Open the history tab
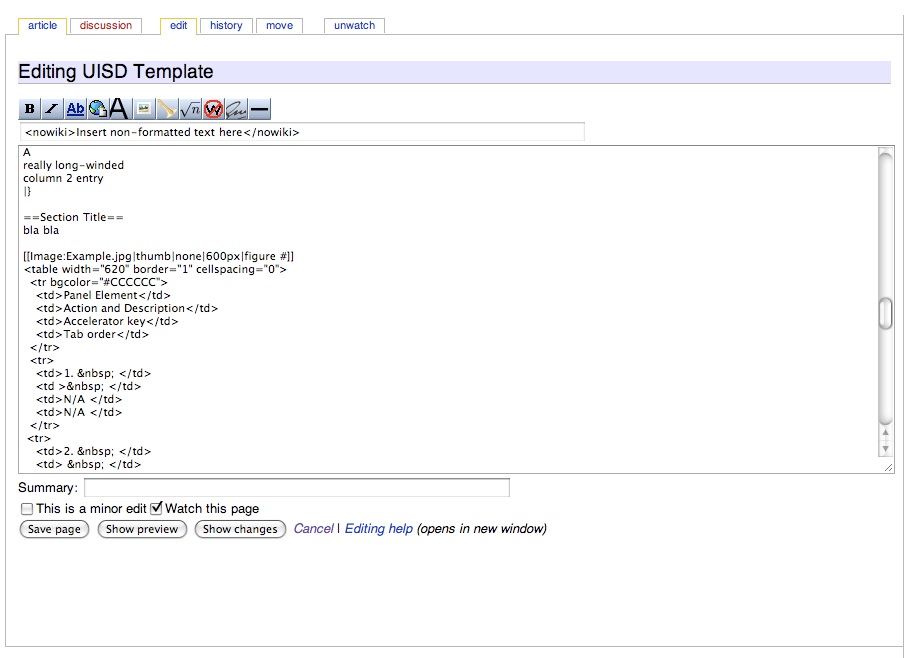 tap(226, 25)
